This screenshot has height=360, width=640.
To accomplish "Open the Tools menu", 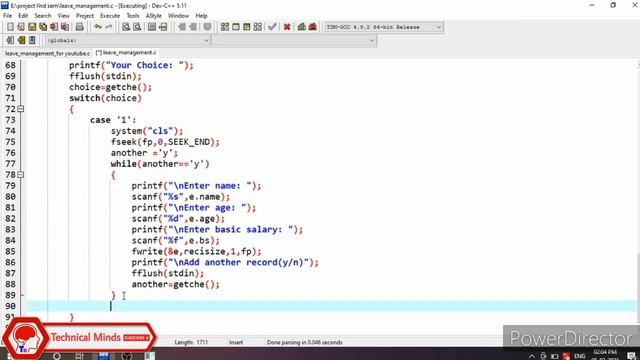I will pos(133,16).
